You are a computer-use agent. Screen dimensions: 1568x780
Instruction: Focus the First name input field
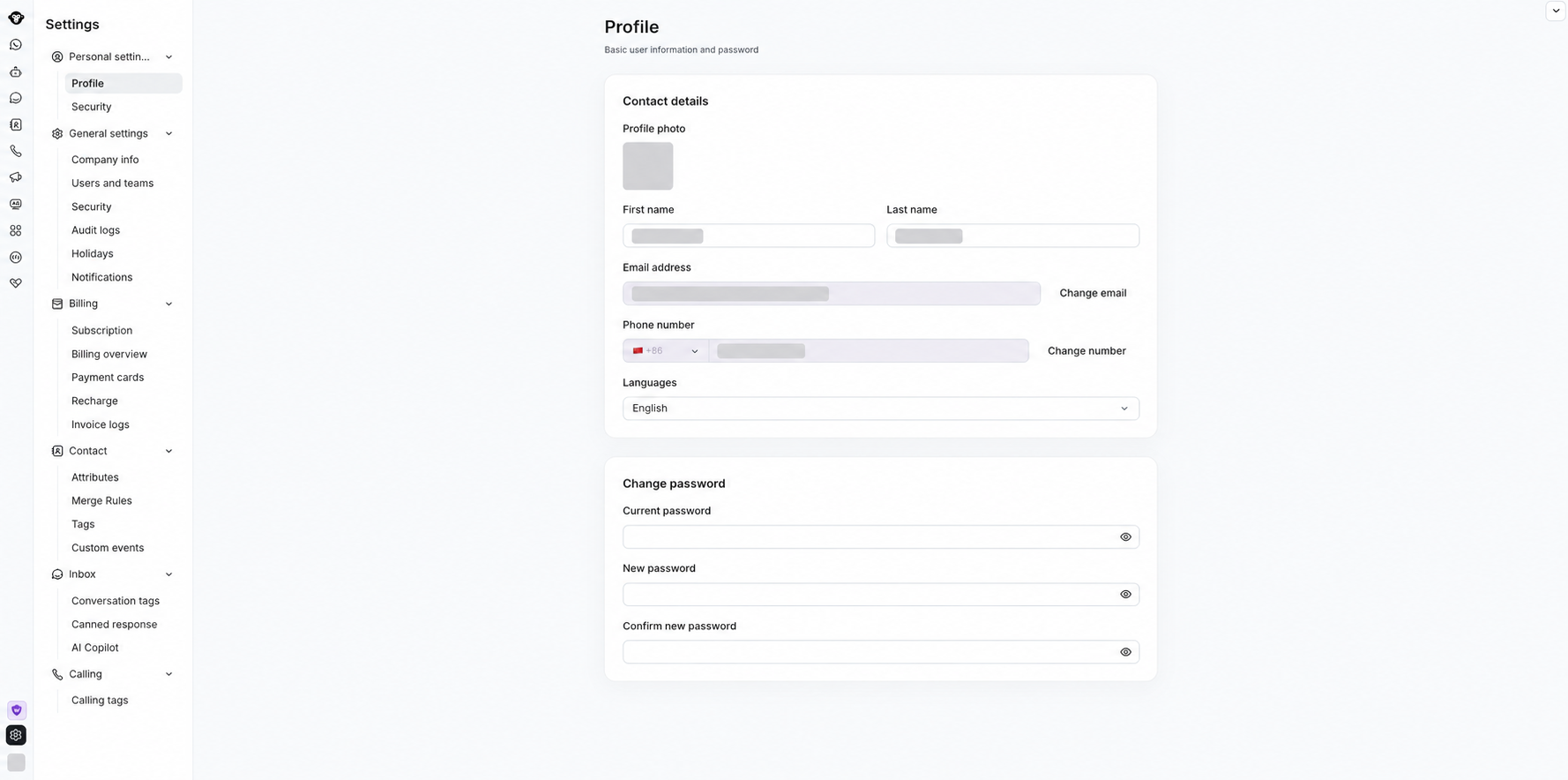749,236
